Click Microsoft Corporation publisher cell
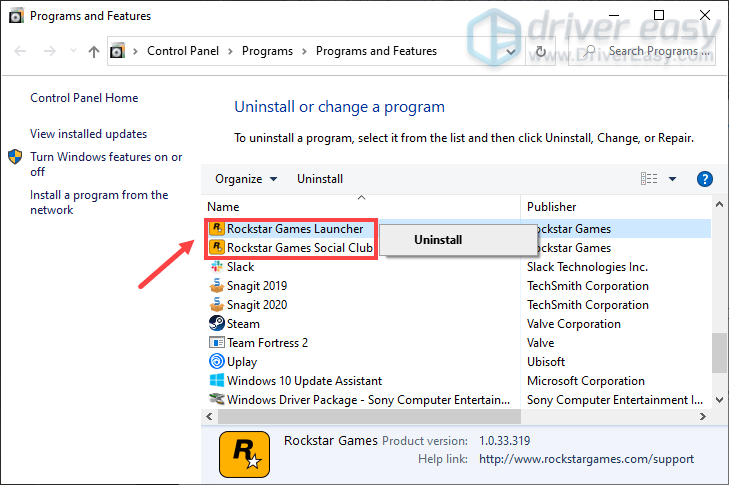Viewport: 729px width, 485px height. pos(586,381)
